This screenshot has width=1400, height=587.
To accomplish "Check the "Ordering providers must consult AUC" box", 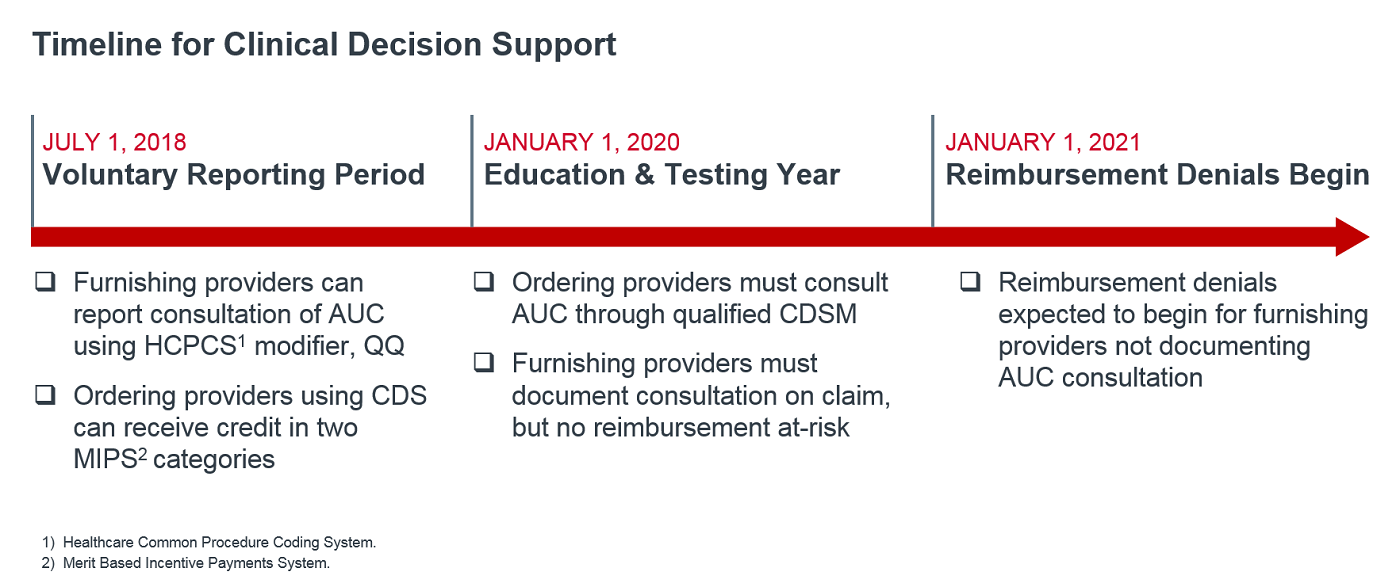I will point(483,282).
